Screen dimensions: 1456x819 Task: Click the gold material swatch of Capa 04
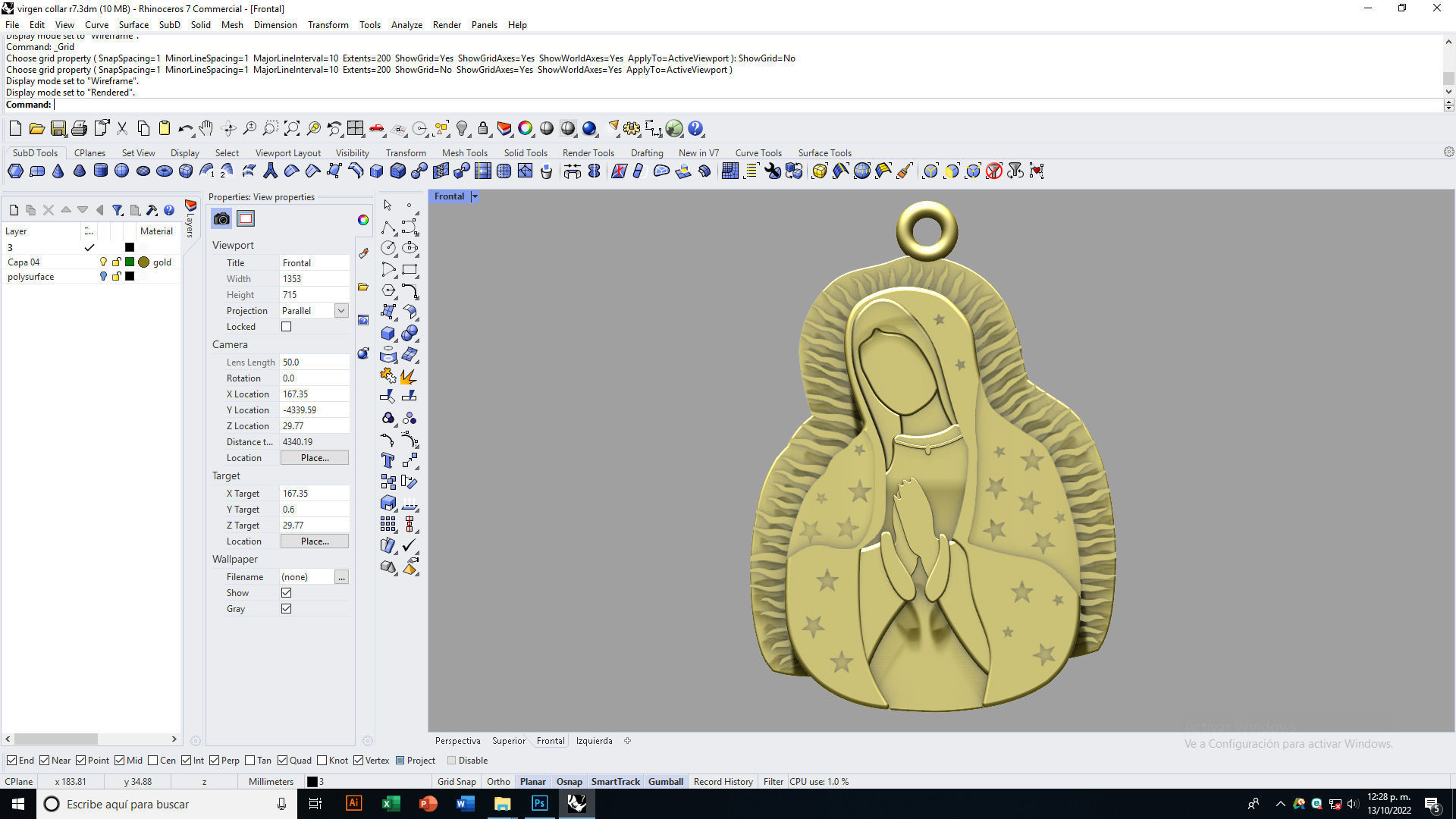point(143,262)
